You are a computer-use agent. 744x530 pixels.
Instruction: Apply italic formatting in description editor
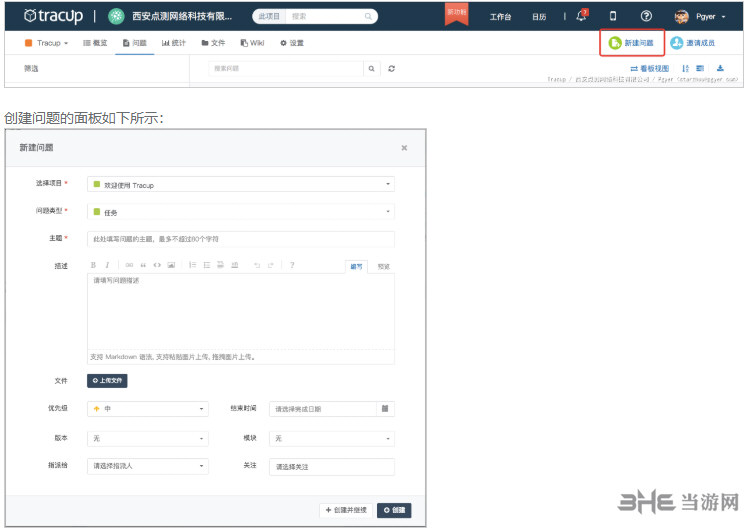point(107,265)
